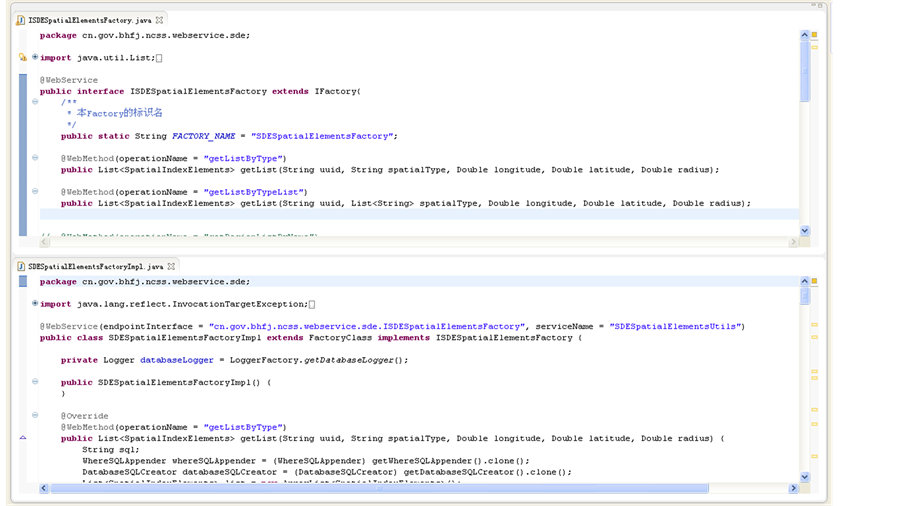
Task: Collapse getListByType method in top editor
Action: coord(35,158)
